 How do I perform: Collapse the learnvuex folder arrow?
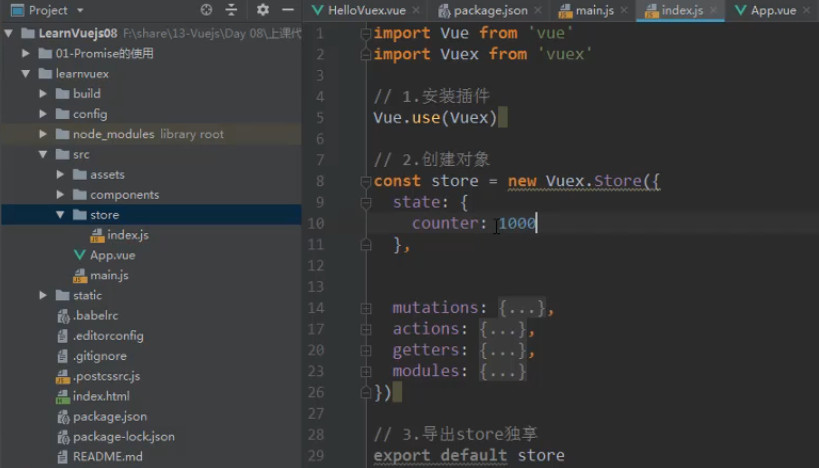tap(26, 74)
